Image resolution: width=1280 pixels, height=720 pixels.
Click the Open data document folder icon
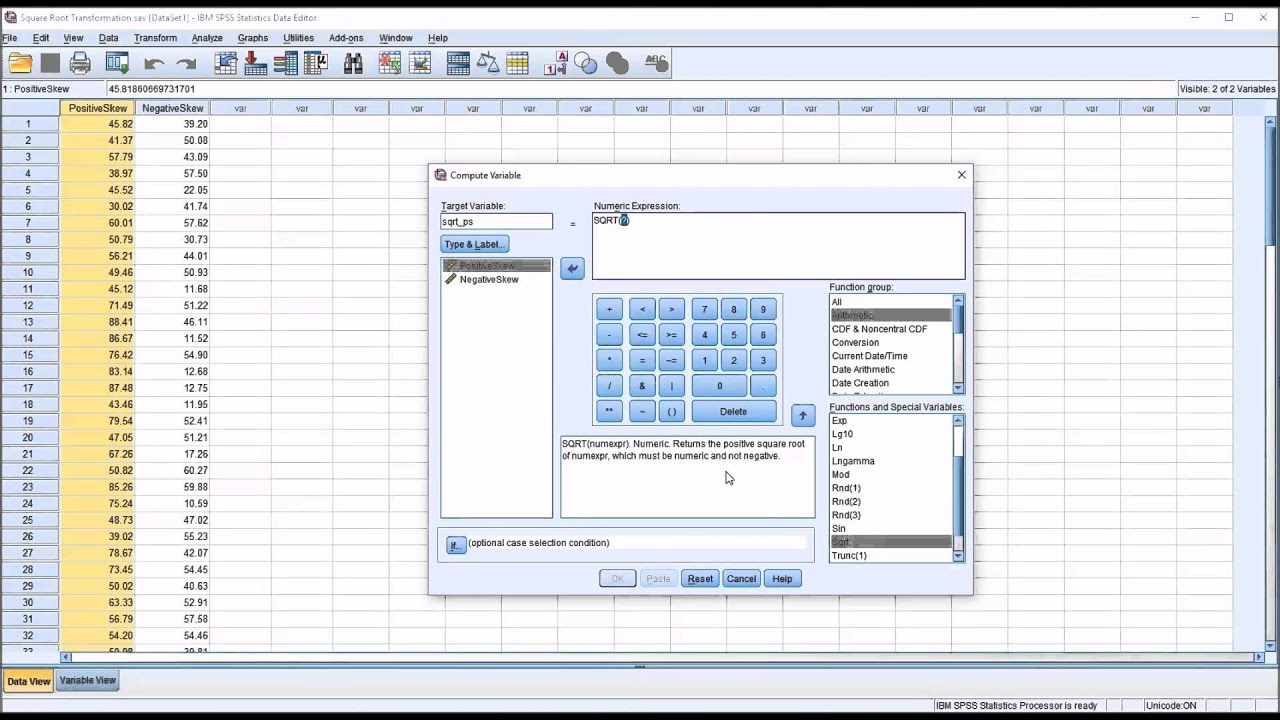(20, 63)
